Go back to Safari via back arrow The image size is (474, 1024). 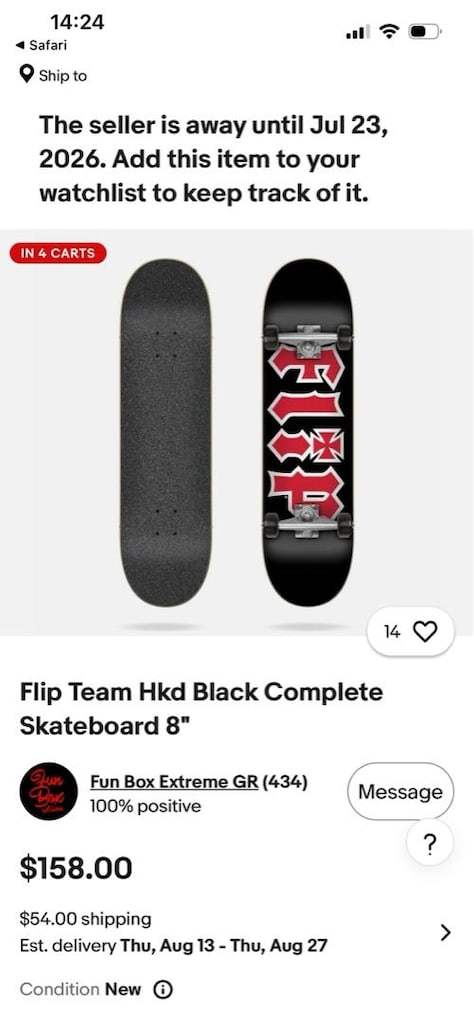tap(19, 45)
